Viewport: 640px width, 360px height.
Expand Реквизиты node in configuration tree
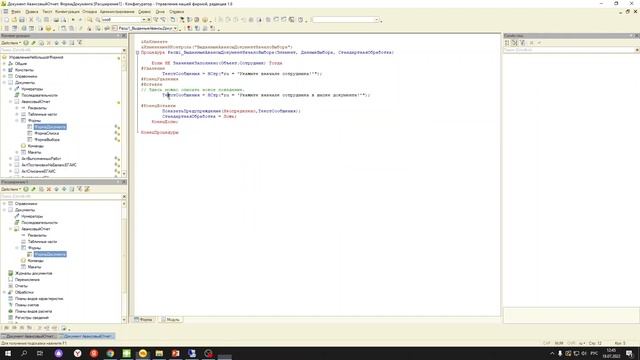(17, 108)
